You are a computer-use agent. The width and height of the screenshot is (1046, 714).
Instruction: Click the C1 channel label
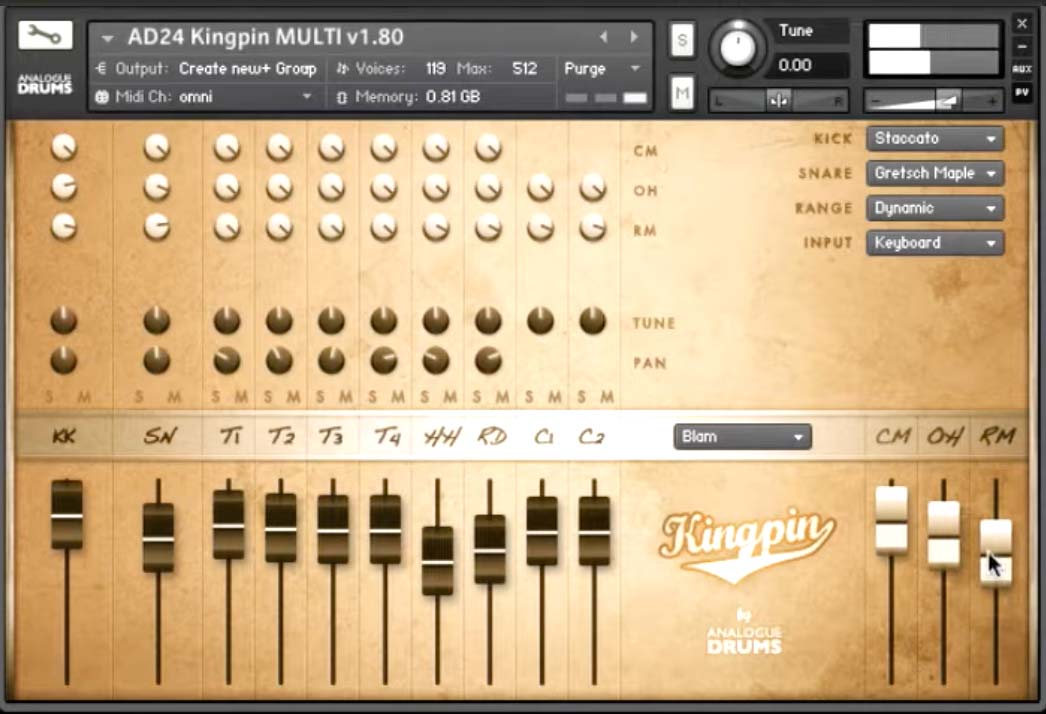pos(544,436)
